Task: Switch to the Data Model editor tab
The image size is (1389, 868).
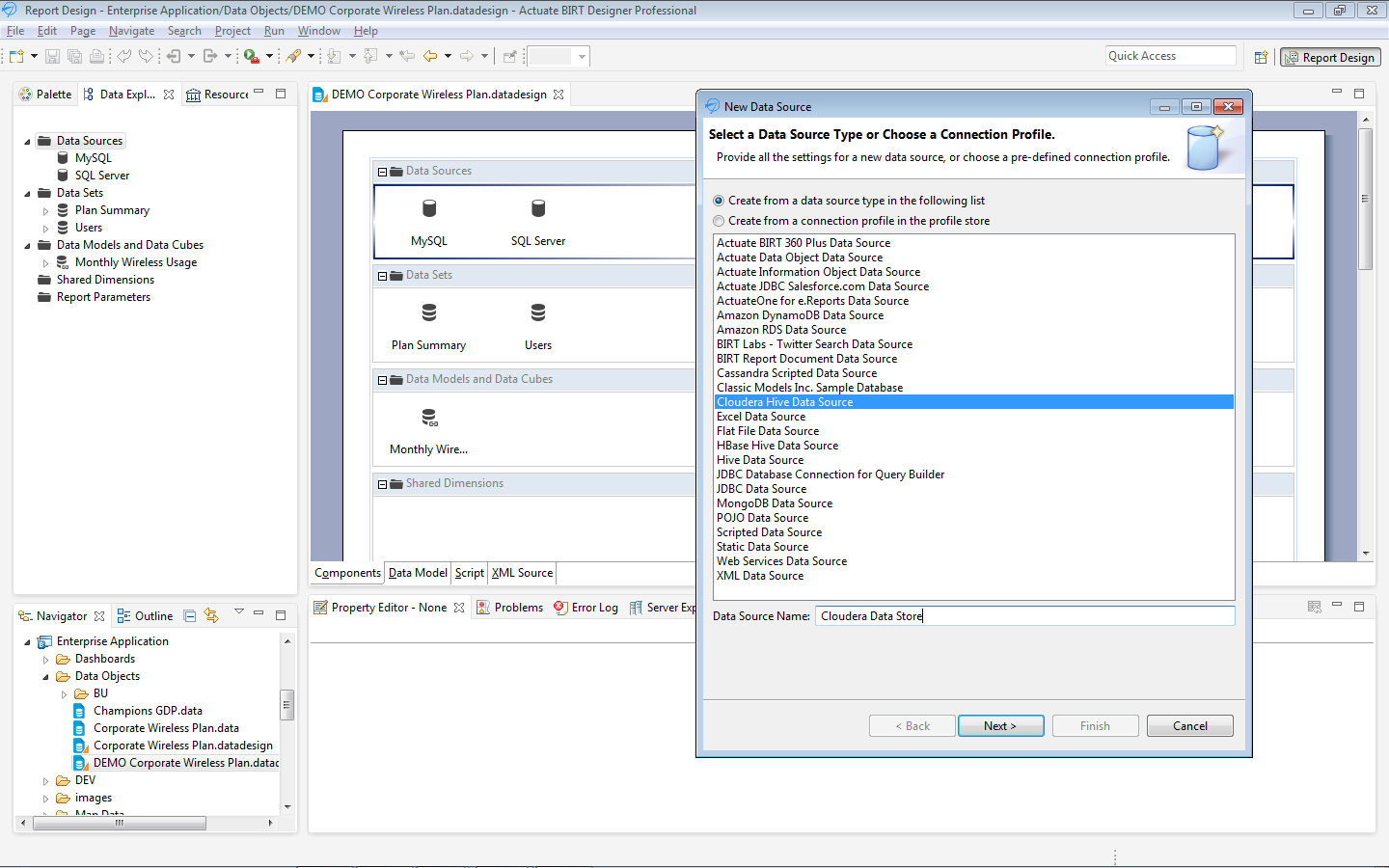Action: [x=418, y=573]
